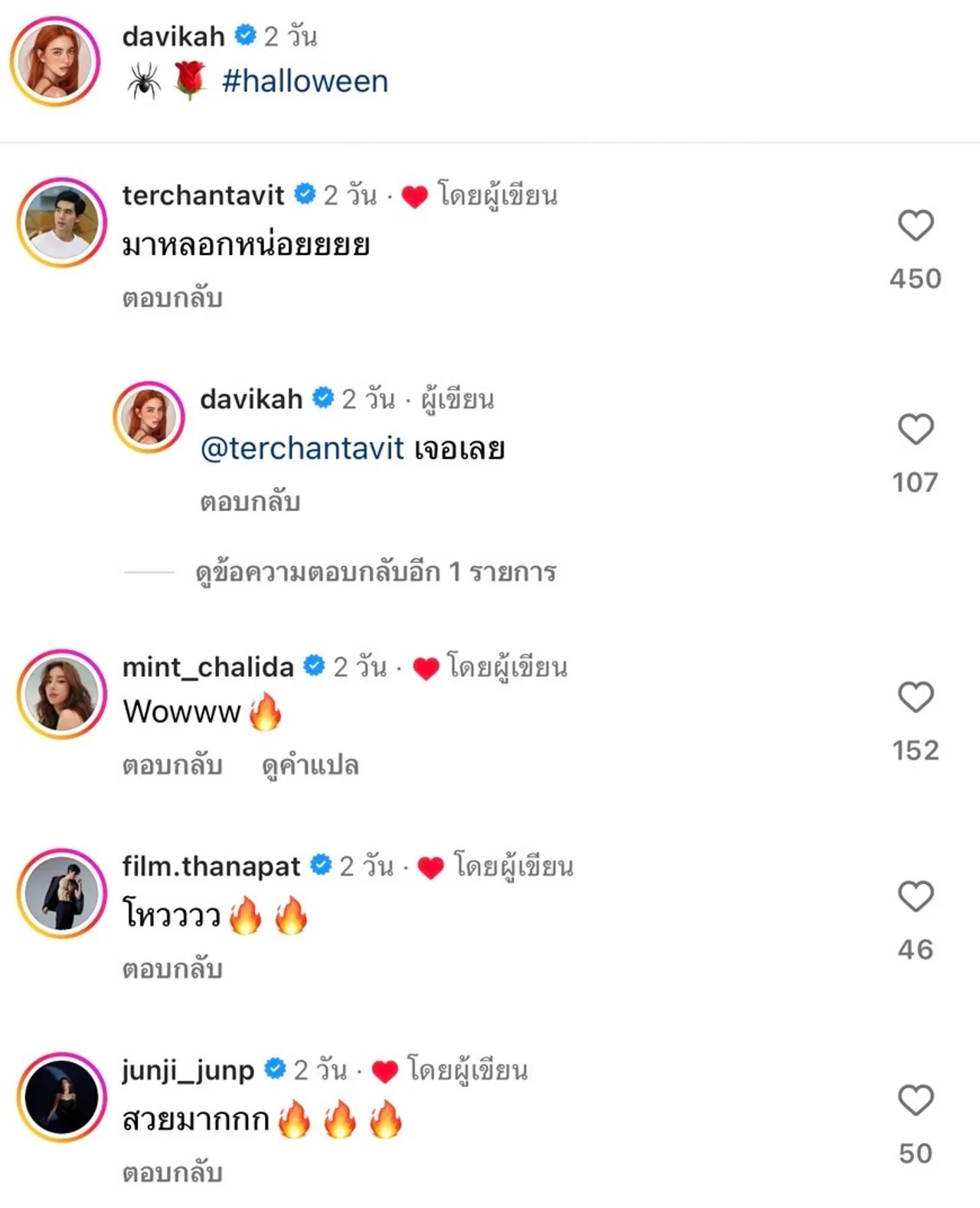Open junji_junp's profile avatar
Screen dimensions: 980x1208
point(62,1097)
